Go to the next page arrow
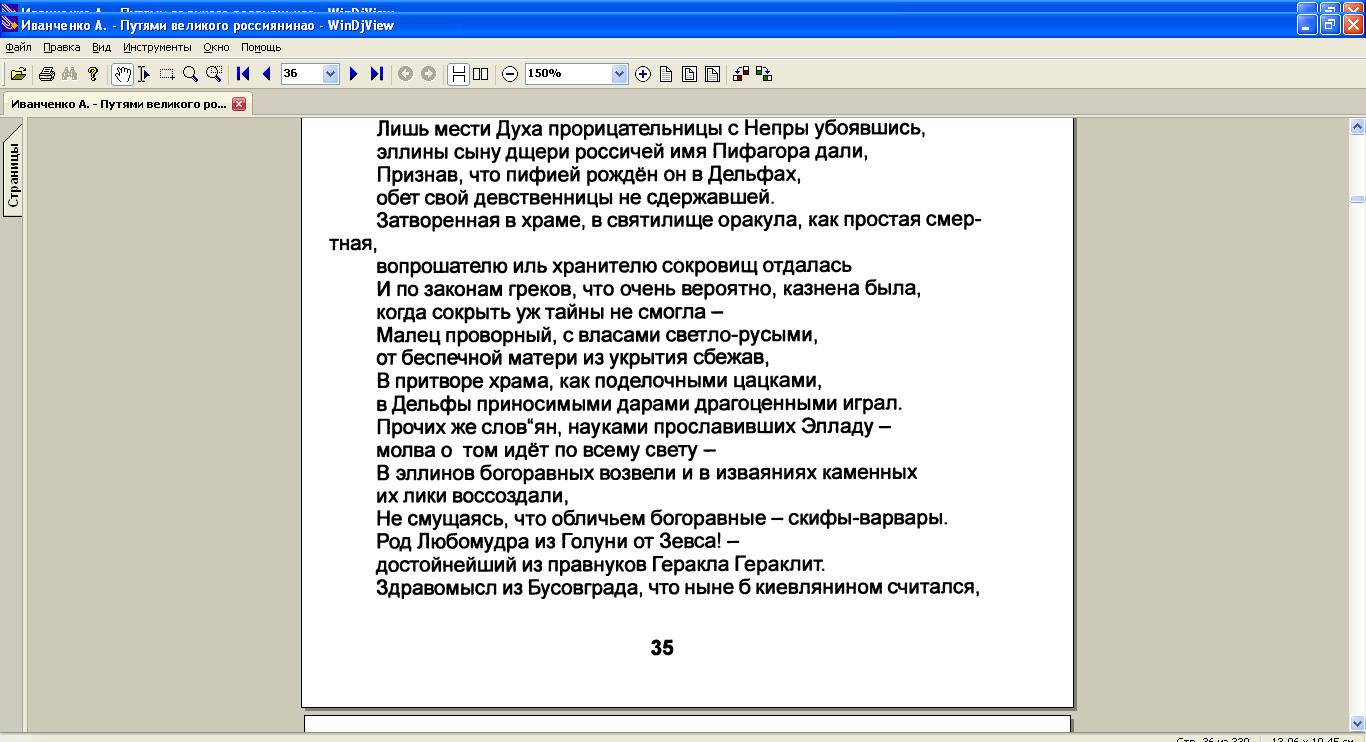 (x=353, y=74)
